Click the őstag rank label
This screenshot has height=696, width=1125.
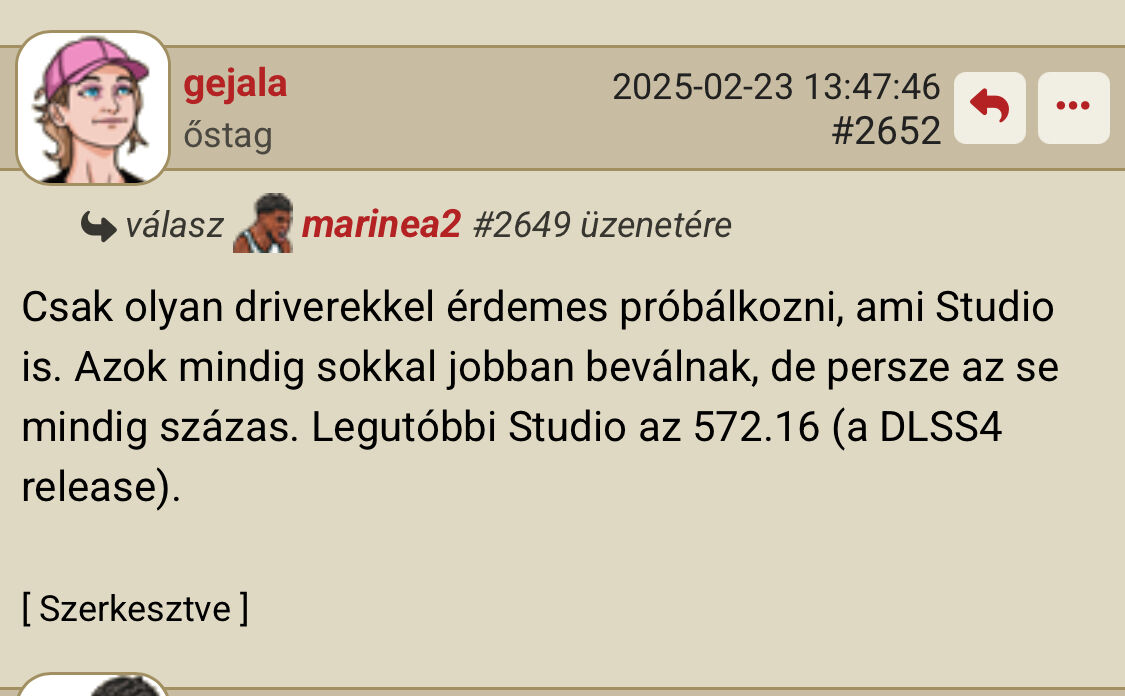227,135
